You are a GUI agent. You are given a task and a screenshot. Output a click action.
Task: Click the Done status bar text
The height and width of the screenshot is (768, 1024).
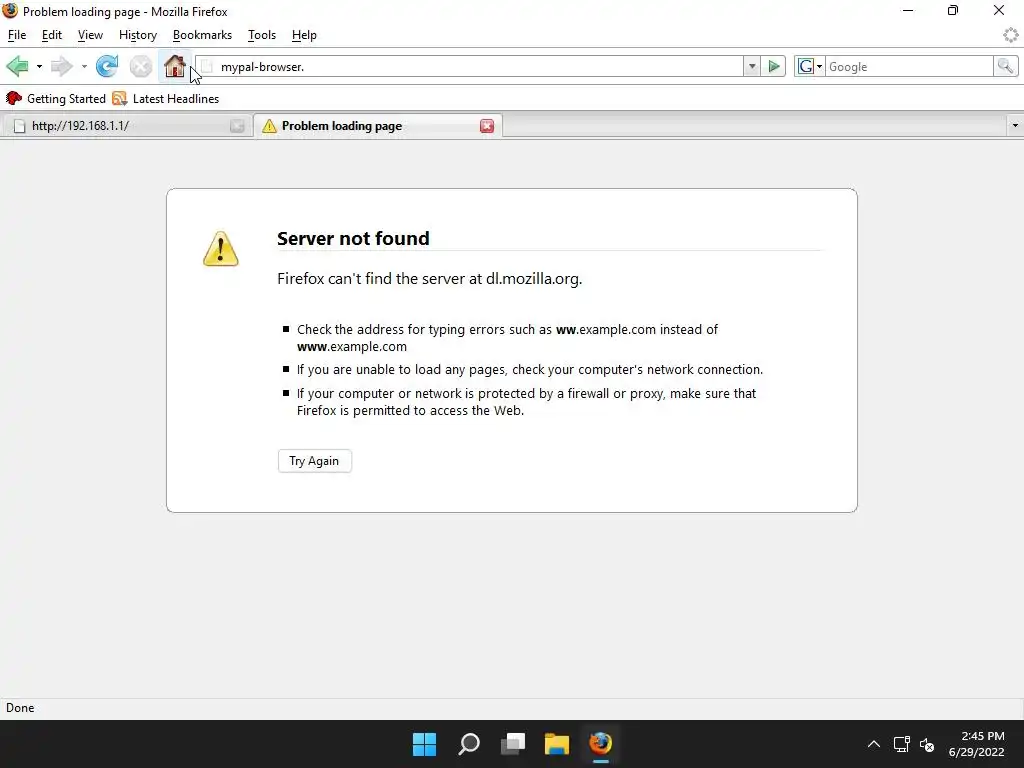click(x=20, y=708)
